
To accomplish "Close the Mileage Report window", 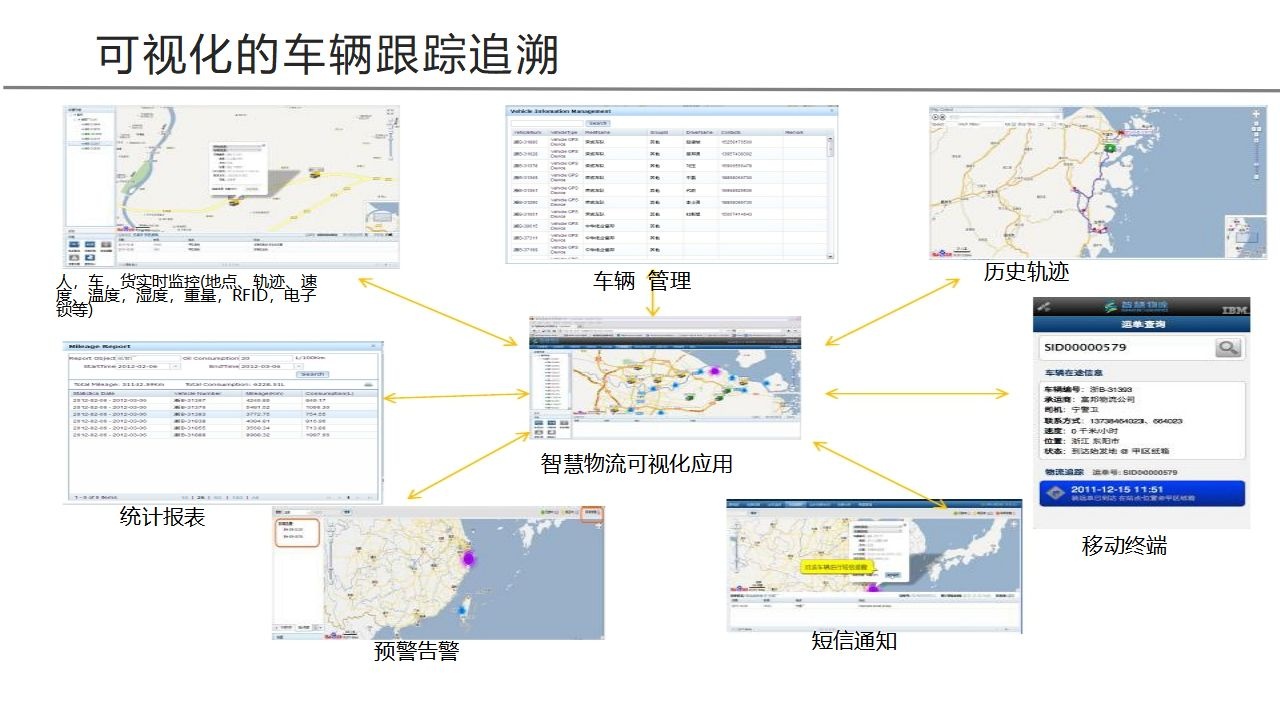I will point(375,346).
